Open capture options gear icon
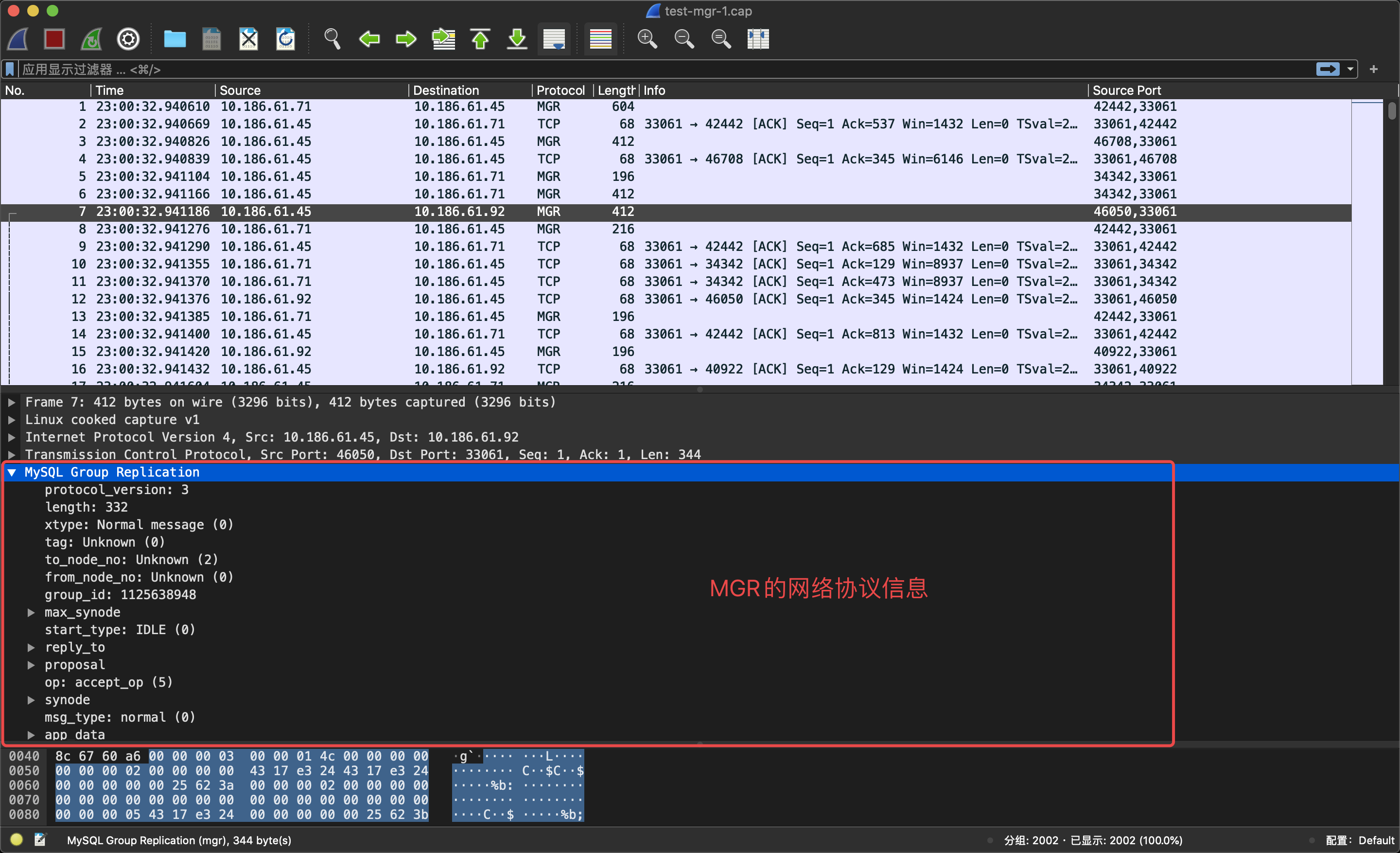 click(x=128, y=39)
